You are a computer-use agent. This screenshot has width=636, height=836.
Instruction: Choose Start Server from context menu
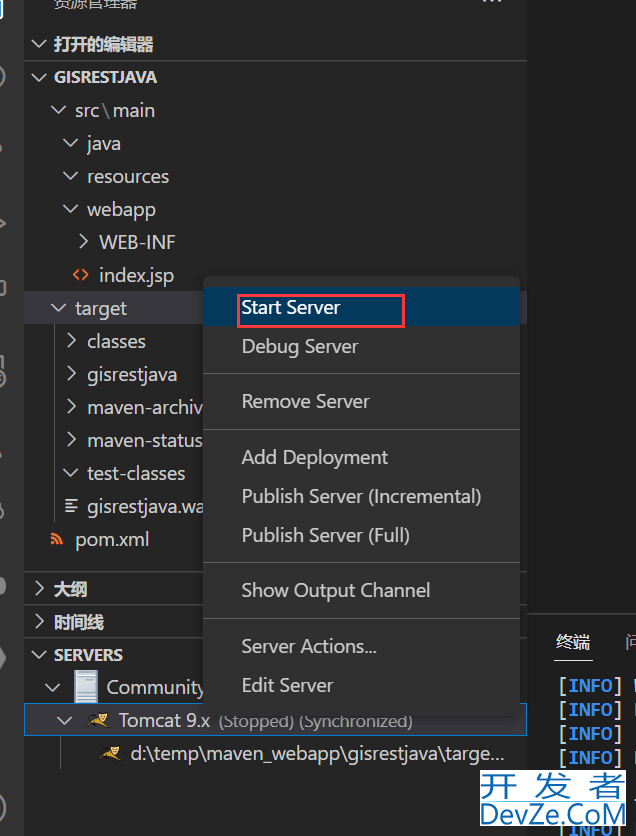tap(361, 307)
